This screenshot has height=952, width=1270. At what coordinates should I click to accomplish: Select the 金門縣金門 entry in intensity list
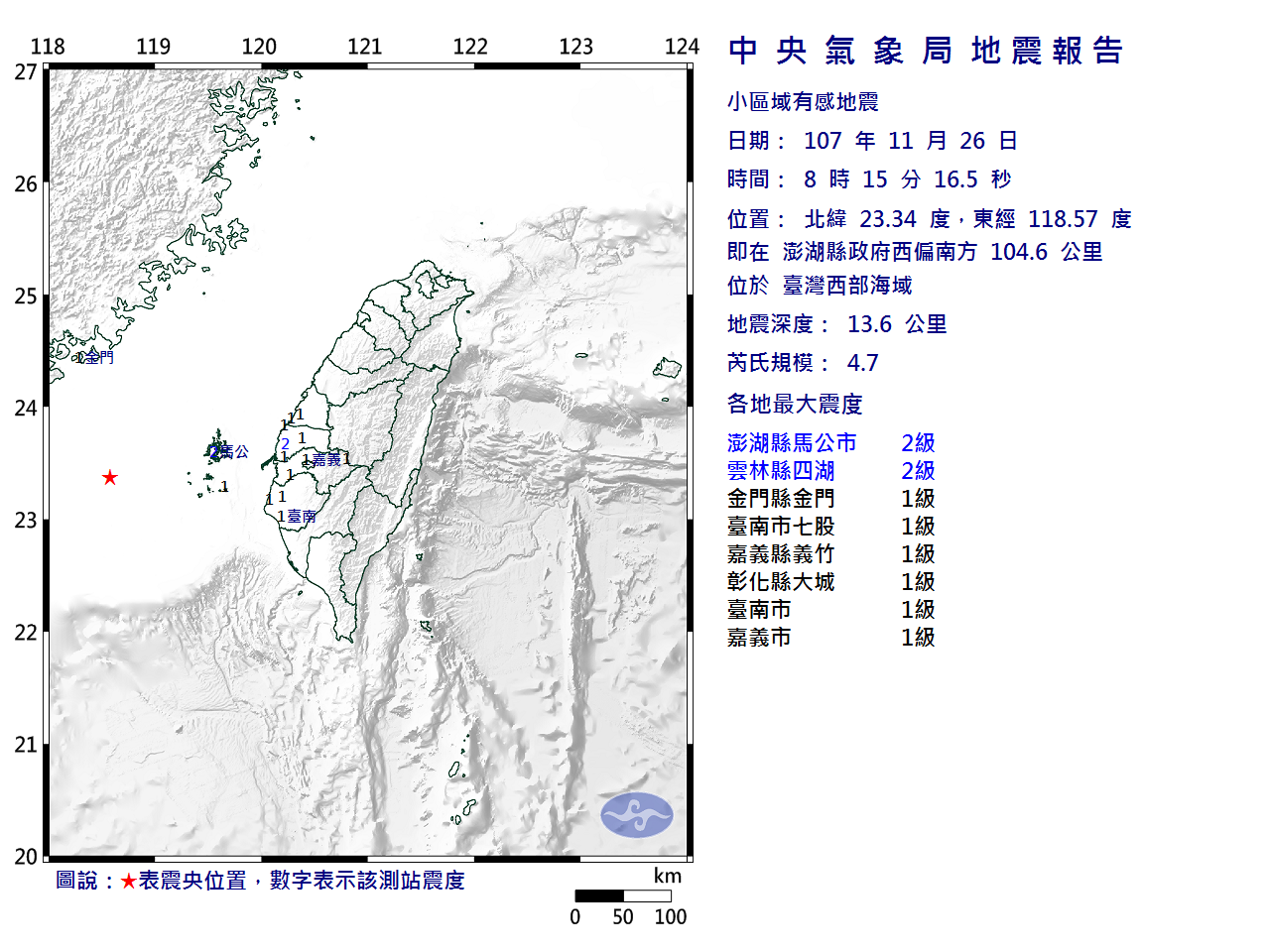click(x=781, y=499)
